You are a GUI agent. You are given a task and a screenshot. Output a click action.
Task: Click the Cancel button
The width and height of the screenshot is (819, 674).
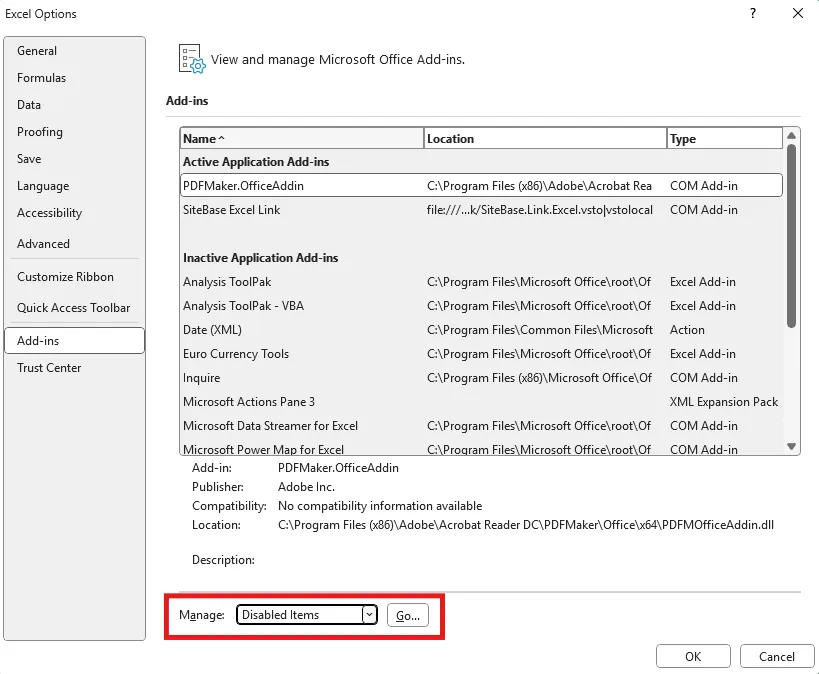777,657
